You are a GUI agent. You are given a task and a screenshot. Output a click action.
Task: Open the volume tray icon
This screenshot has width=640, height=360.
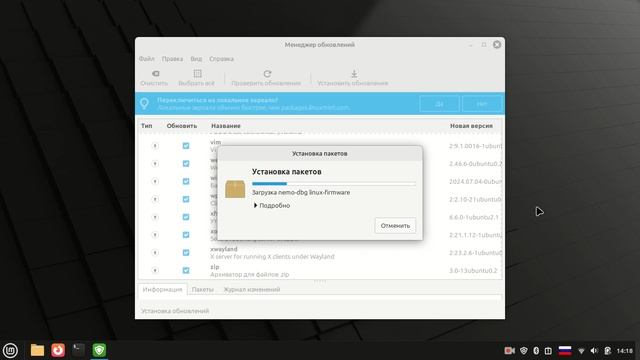(x=594, y=351)
